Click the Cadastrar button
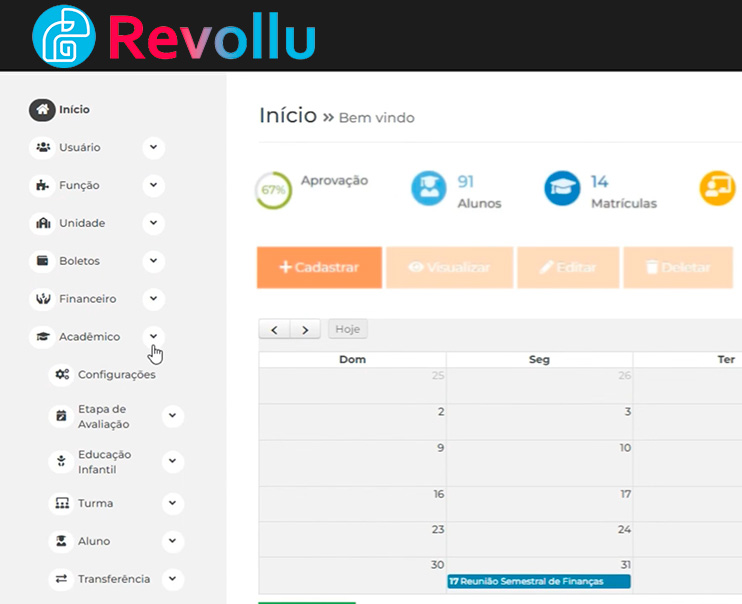The height and width of the screenshot is (604, 742). 319,267
